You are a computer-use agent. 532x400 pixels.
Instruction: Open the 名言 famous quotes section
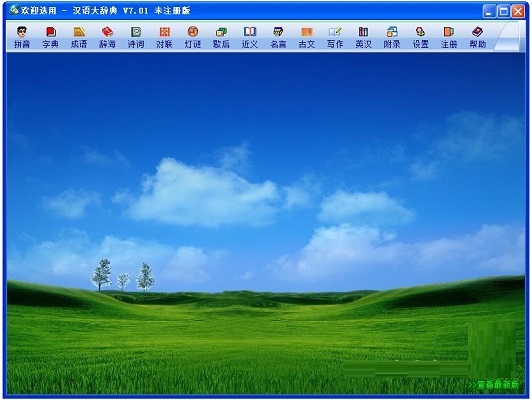(278, 37)
